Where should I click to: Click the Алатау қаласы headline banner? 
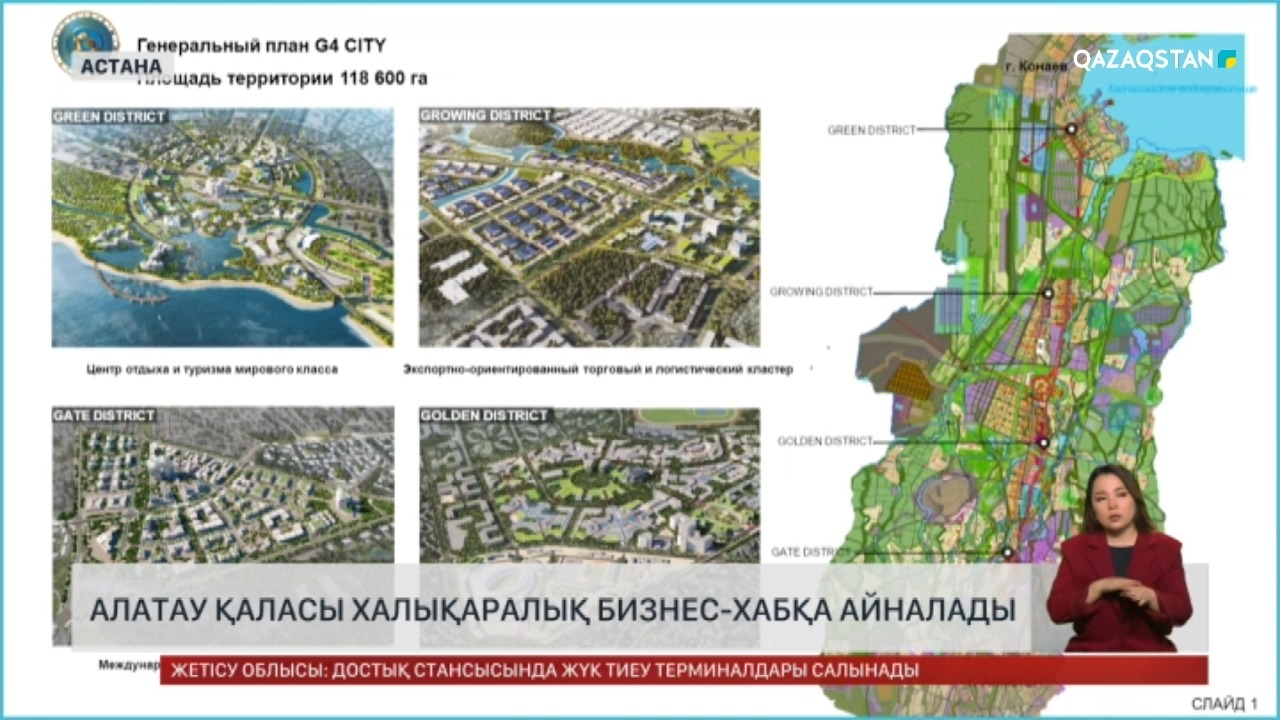(x=550, y=609)
